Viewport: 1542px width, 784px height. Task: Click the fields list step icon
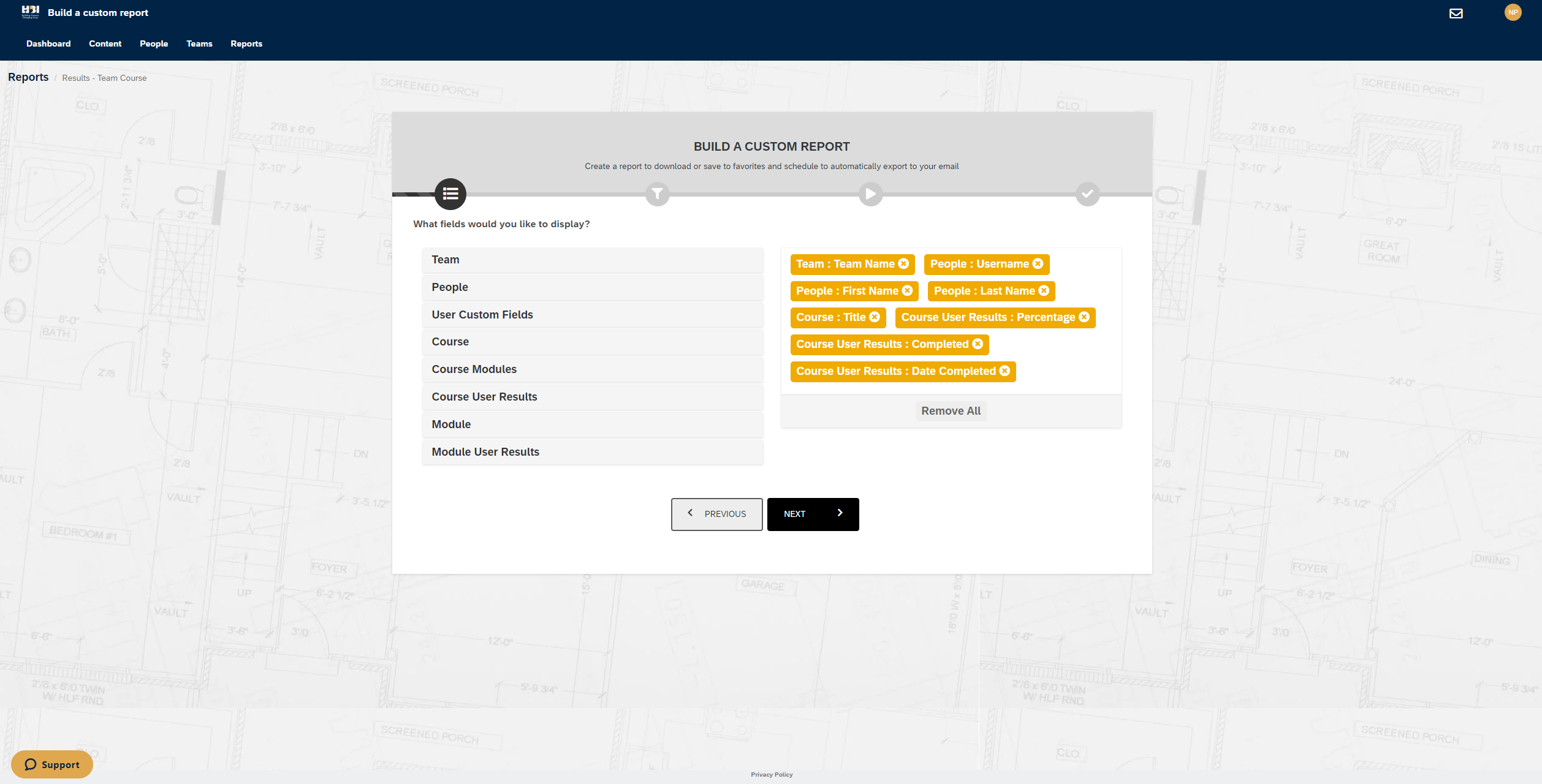450,194
